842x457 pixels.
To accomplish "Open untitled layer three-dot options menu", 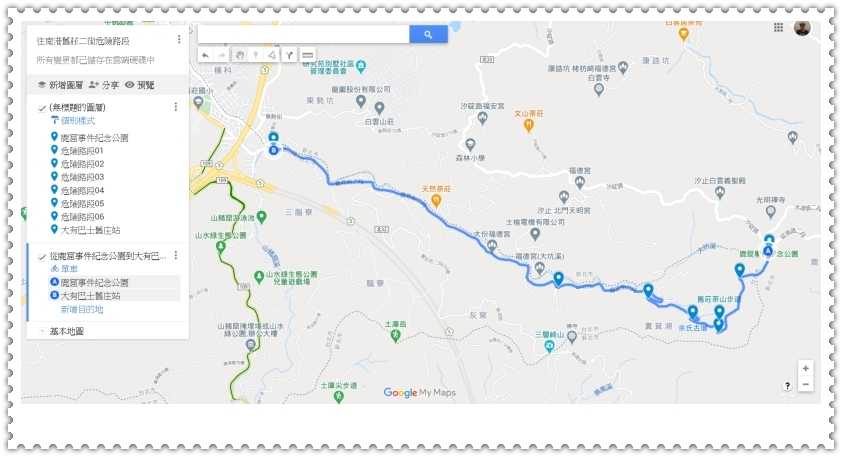I will click(176, 107).
